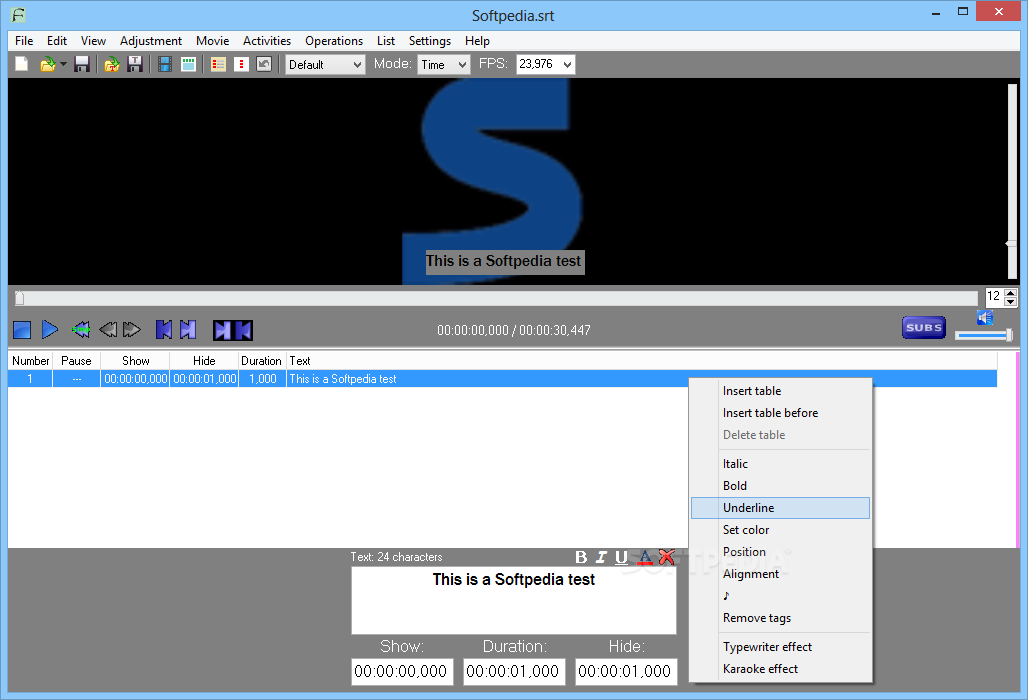Click the Hide column header
This screenshot has height=700, width=1028.
(204, 360)
